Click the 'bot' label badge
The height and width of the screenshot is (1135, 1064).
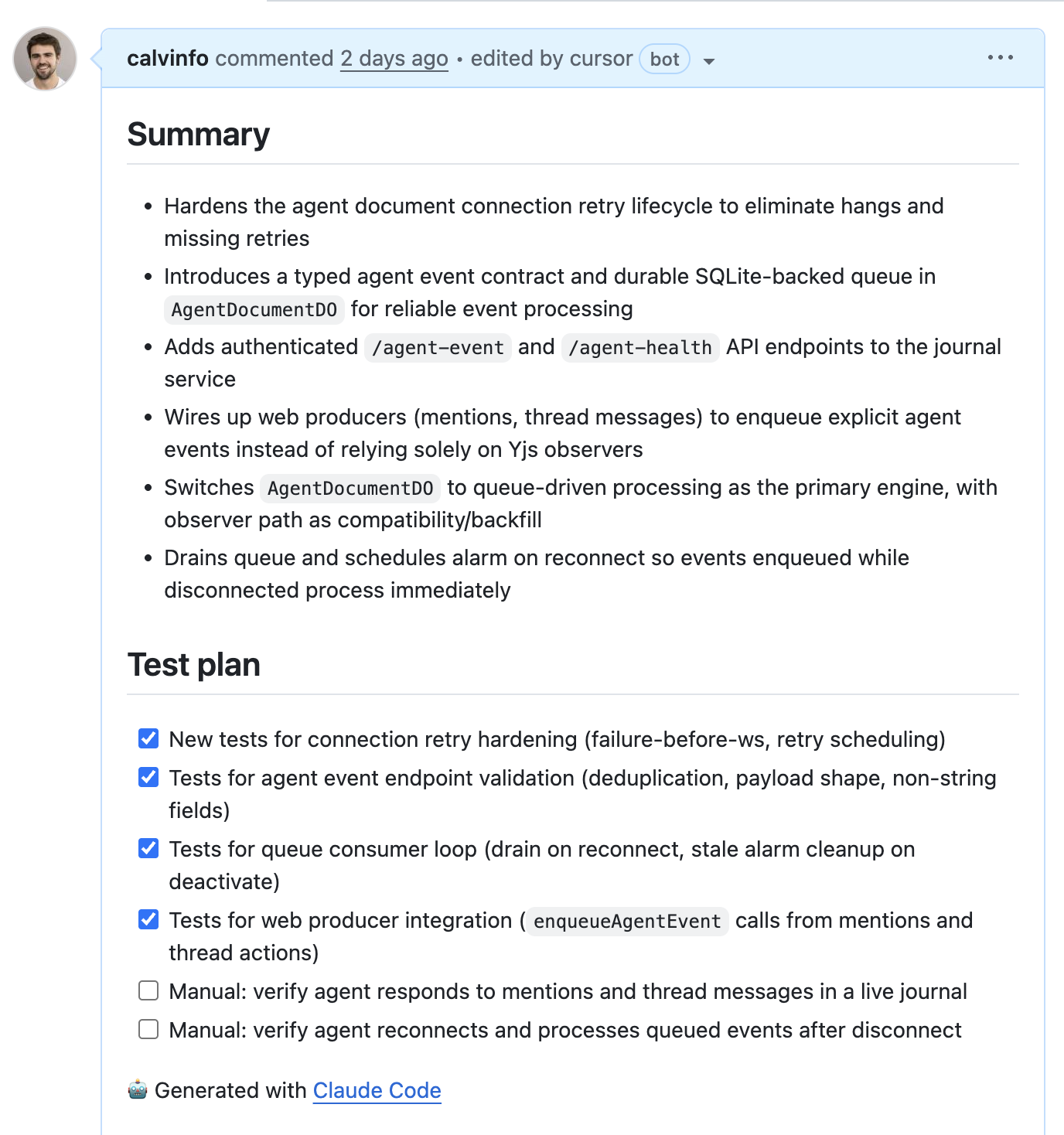pos(664,60)
